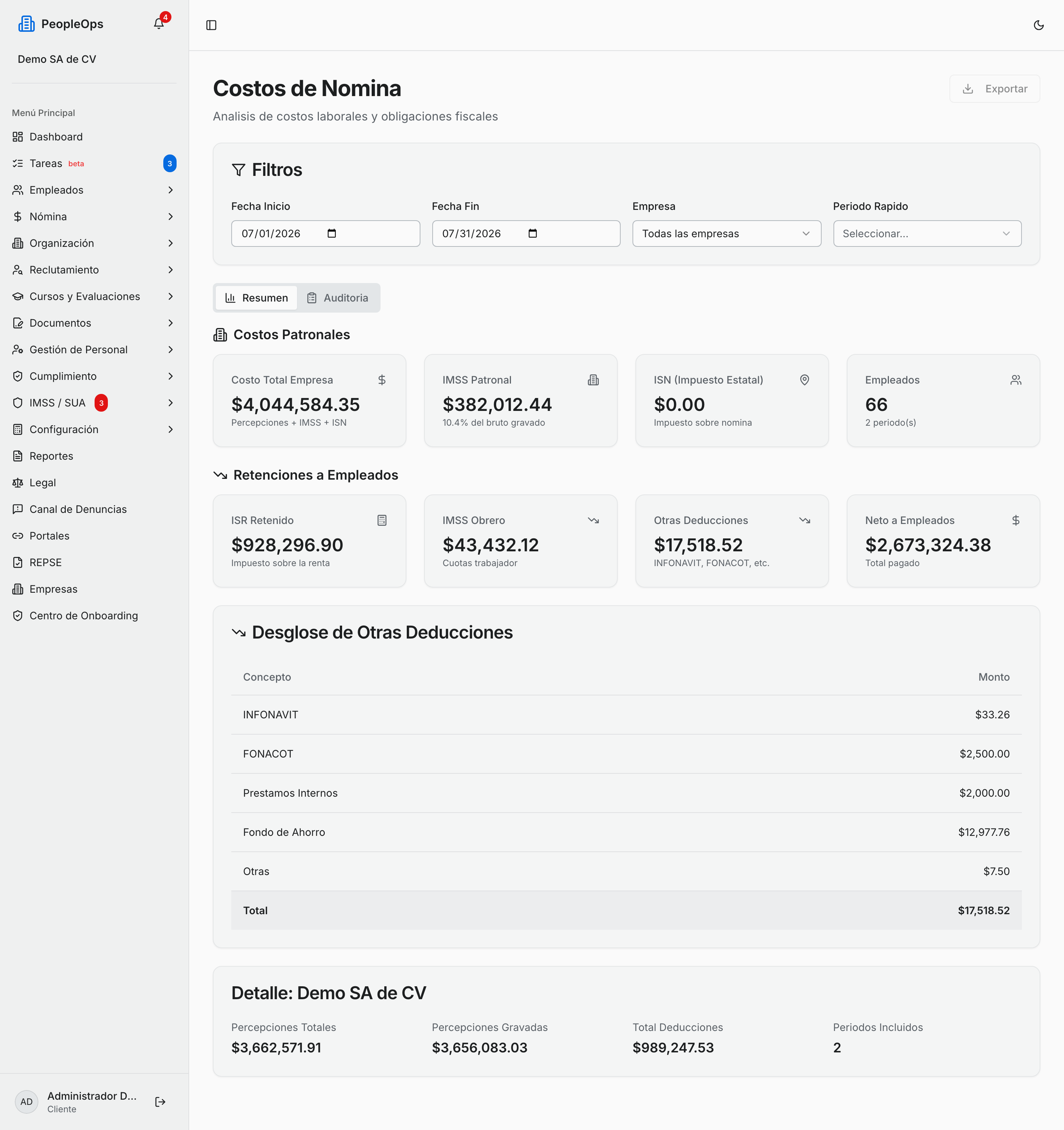Click the calculator icon on ISR Retenido card
This screenshot has width=1064, height=1130.
(x=382, y=520)
